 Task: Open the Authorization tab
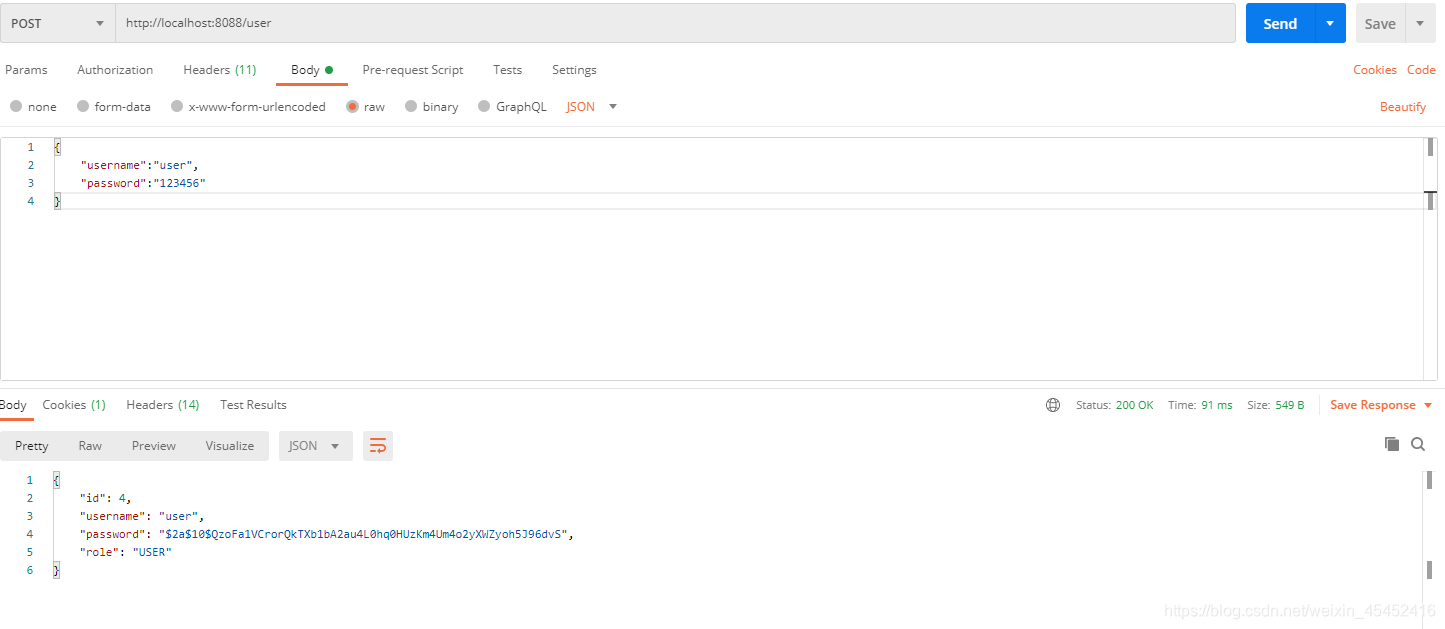pos(115,70)
